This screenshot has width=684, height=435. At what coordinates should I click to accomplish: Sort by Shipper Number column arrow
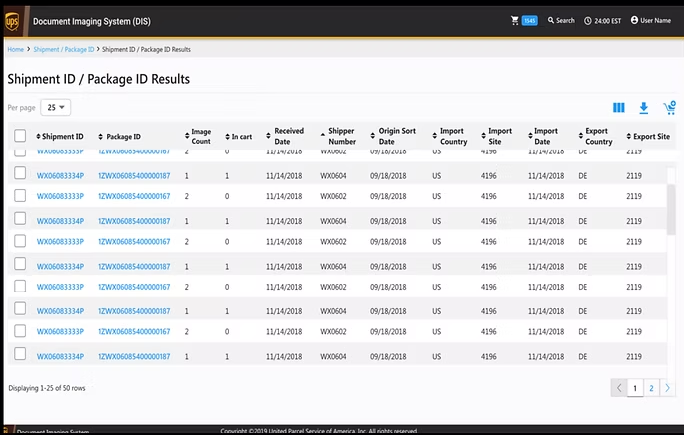[x=322, y=135]
